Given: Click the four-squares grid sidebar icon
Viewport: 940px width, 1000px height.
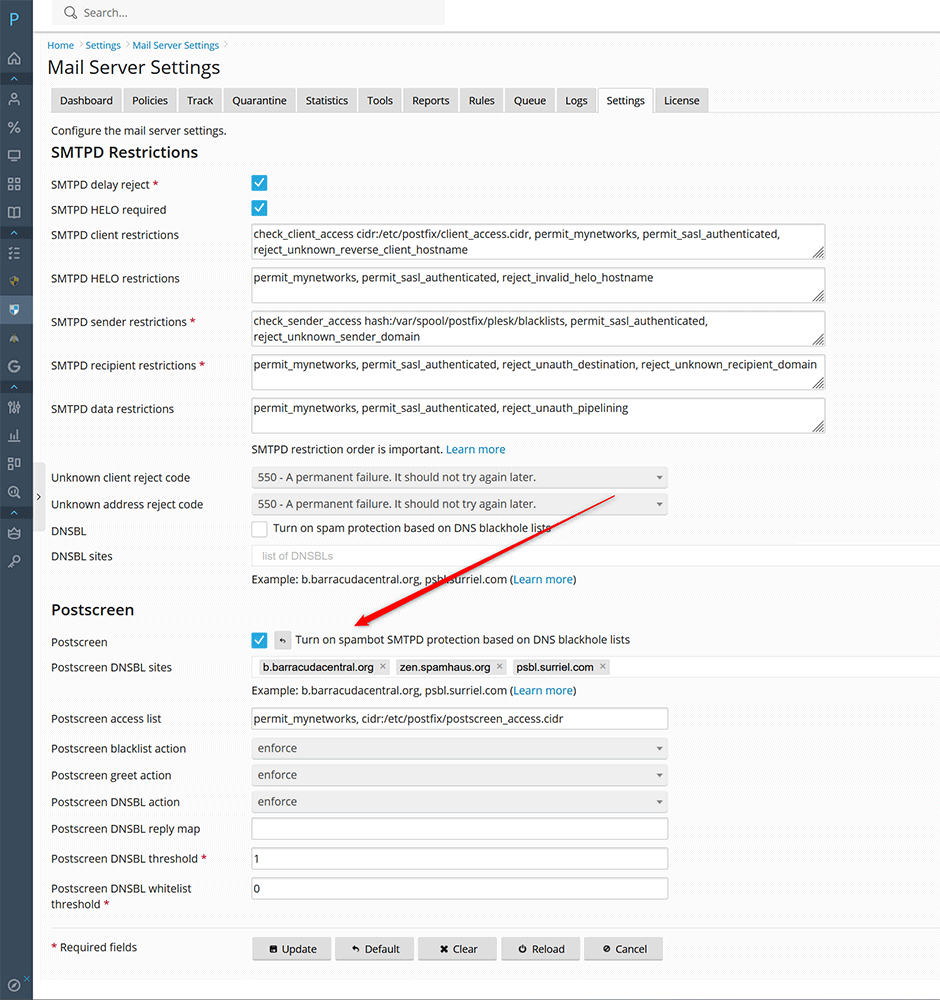Looking at the screenshot, I should (14, 184).
